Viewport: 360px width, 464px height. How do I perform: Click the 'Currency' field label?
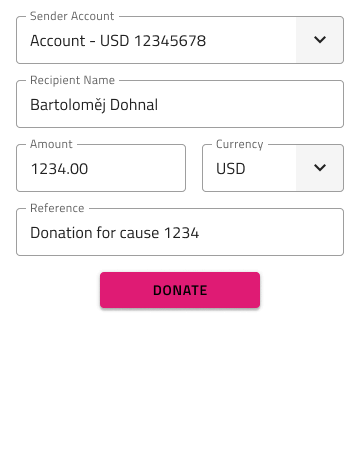click(x=240, y=144)
